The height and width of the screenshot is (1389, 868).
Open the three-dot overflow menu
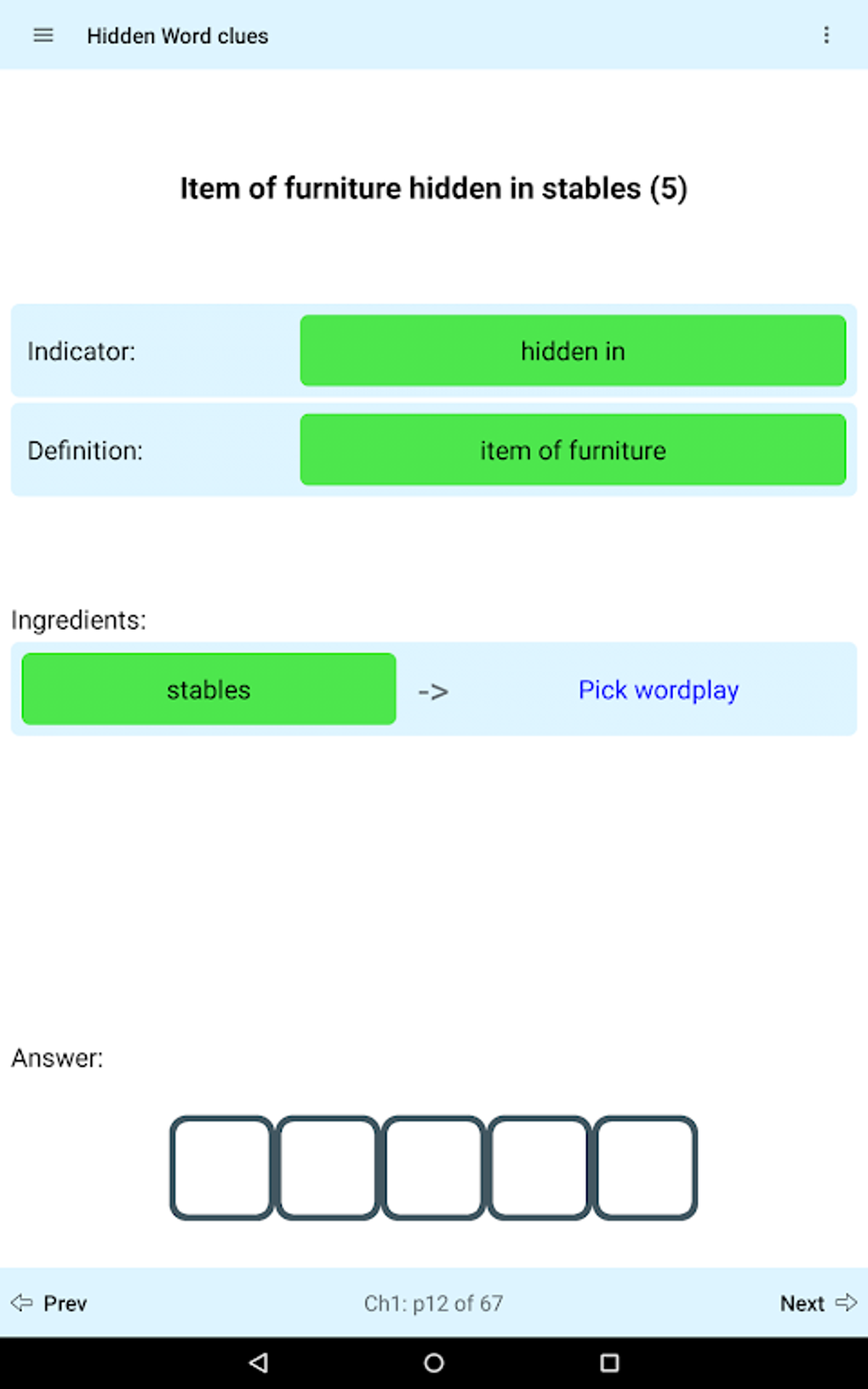pyautogui.click(x=825, y=36)
